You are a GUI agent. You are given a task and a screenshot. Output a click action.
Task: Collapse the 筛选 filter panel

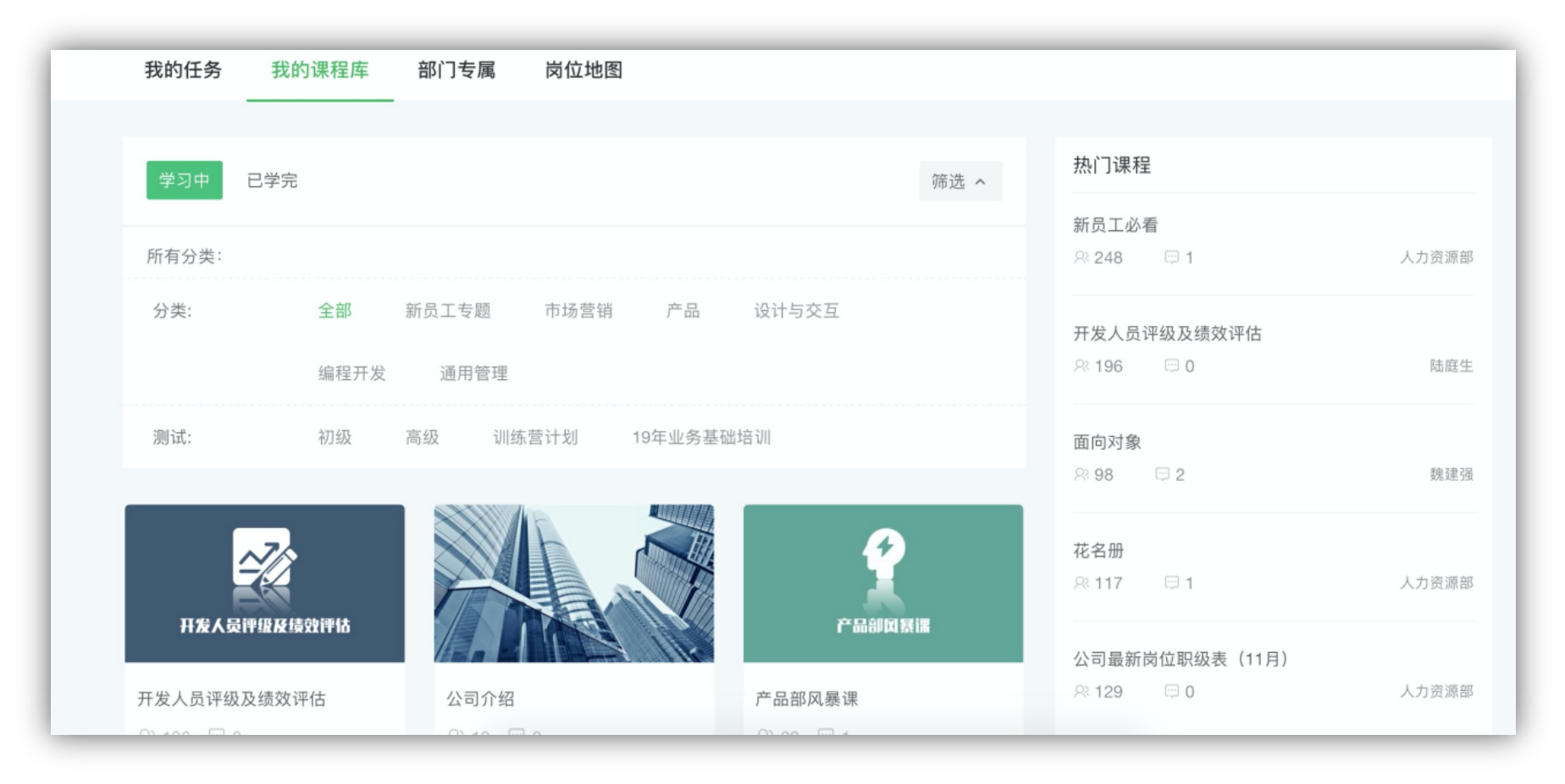(959, 180)
